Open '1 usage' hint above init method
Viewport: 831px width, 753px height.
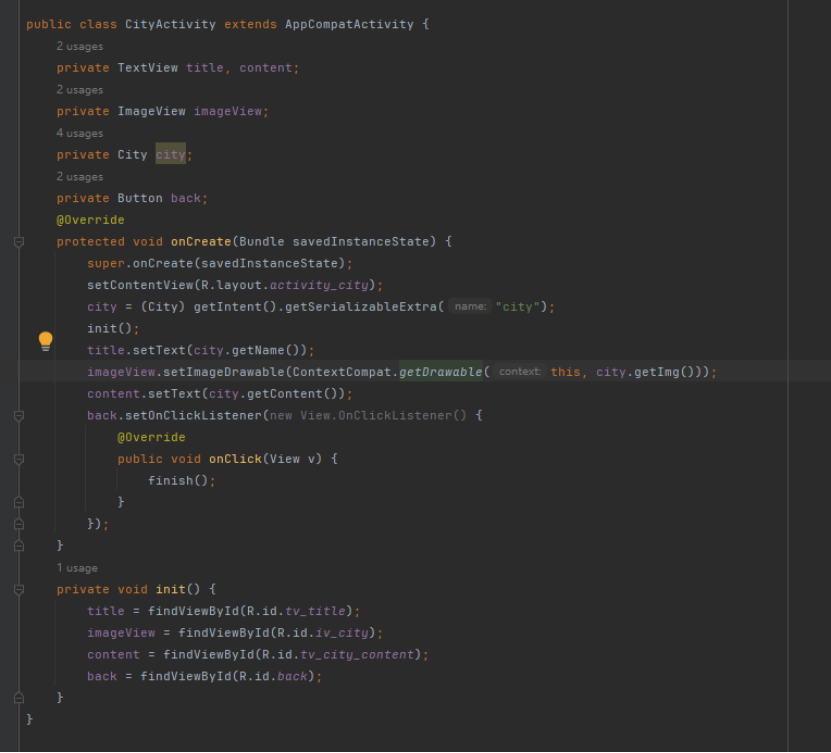point(77,568)
